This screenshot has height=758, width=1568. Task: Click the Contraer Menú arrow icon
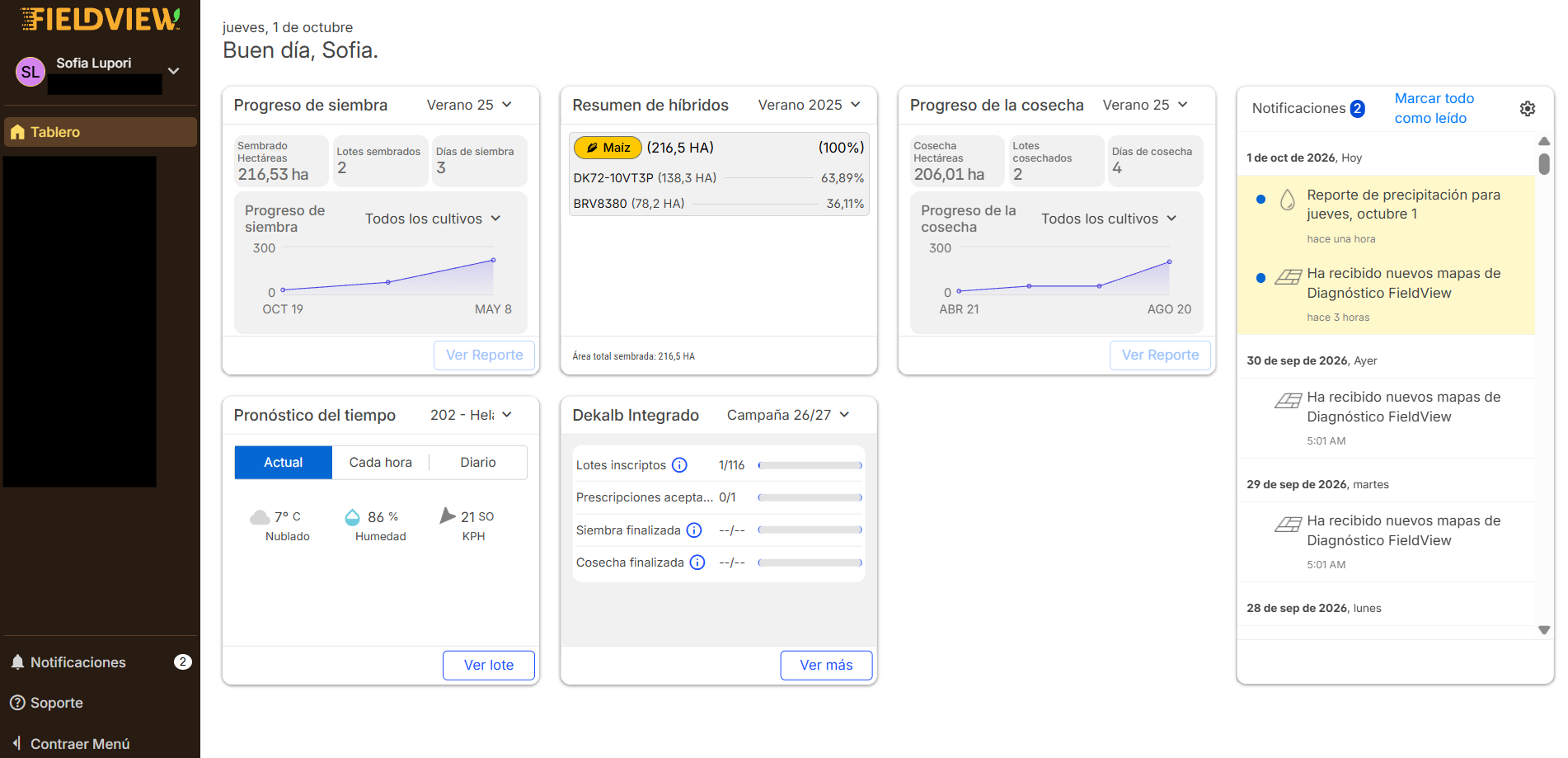click(16, 743)
